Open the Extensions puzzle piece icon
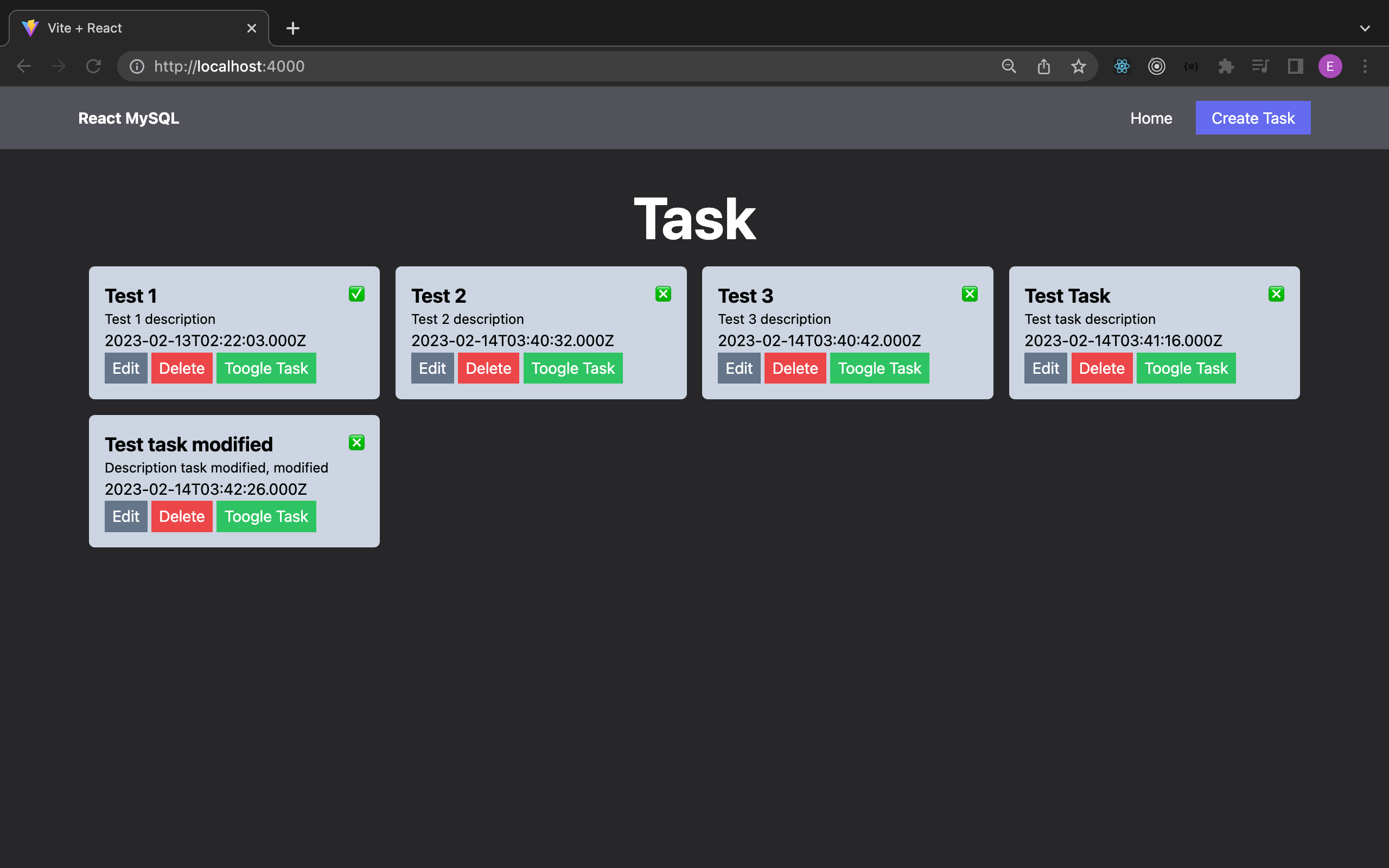 1226,67
